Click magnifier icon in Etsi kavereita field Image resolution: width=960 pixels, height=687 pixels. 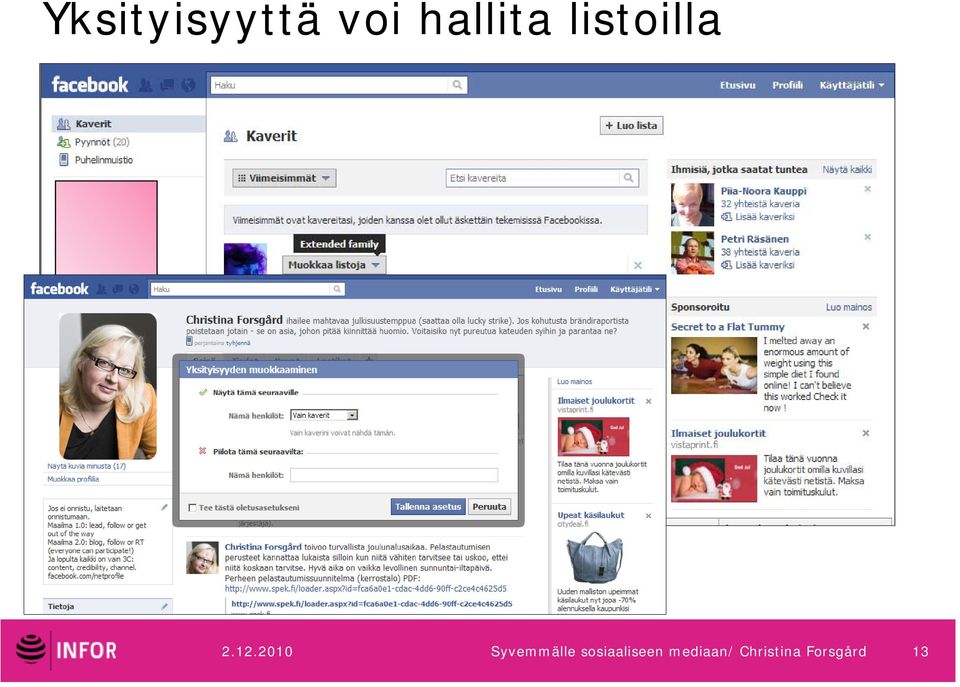(628, 178)
